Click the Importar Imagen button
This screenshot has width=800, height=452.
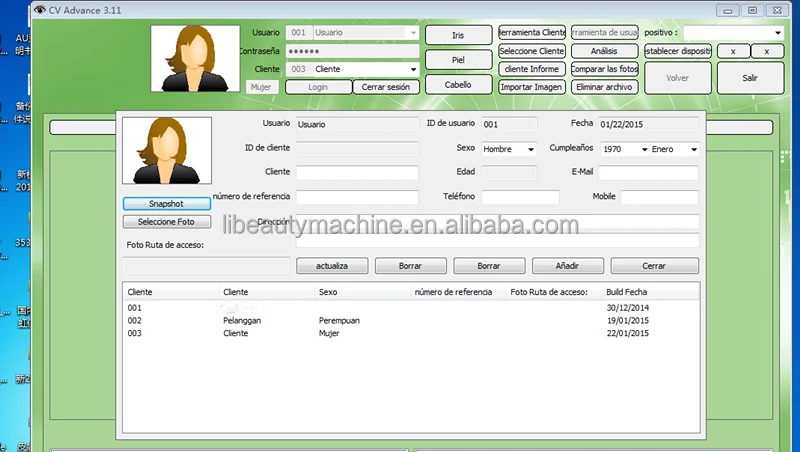tap(531, 87)
